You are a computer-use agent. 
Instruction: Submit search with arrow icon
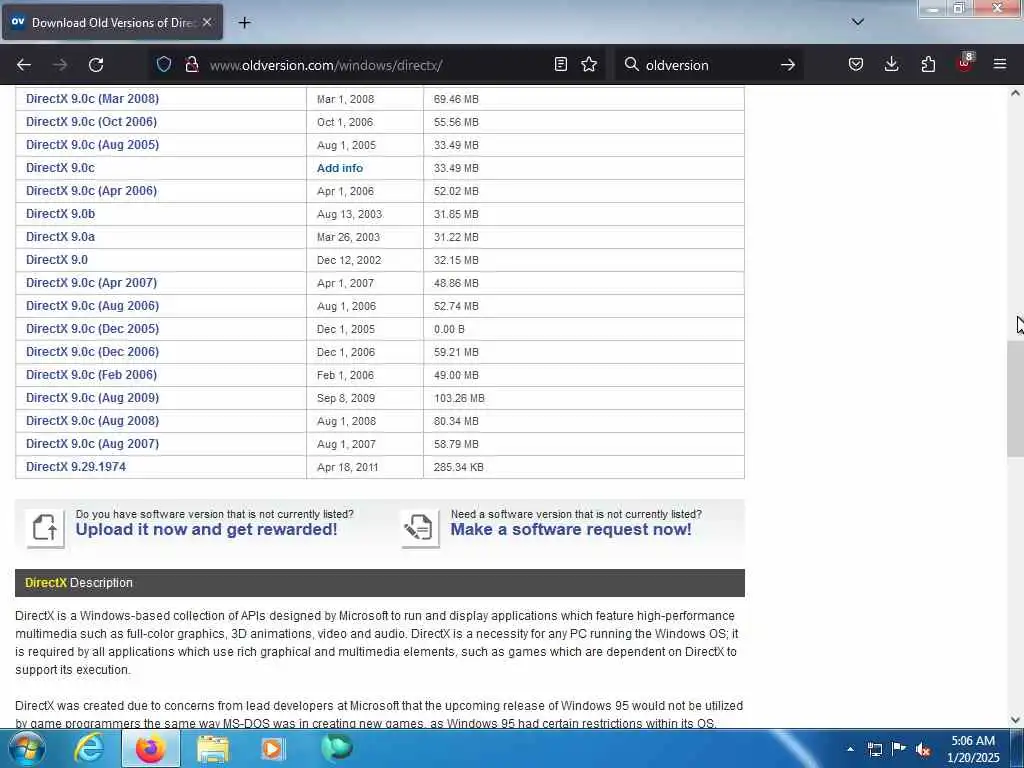coord(788,65)
